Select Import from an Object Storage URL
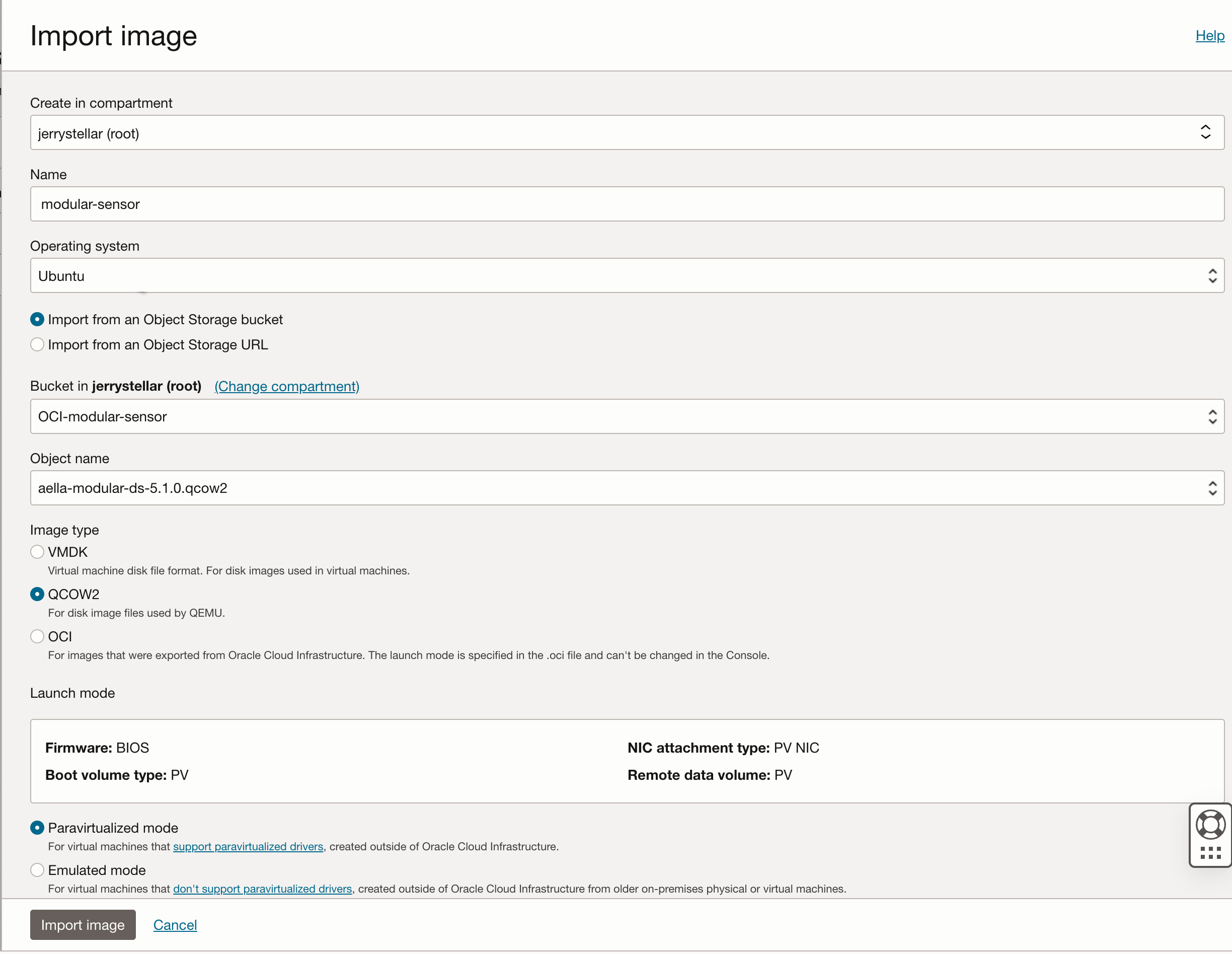 [37, 345]
